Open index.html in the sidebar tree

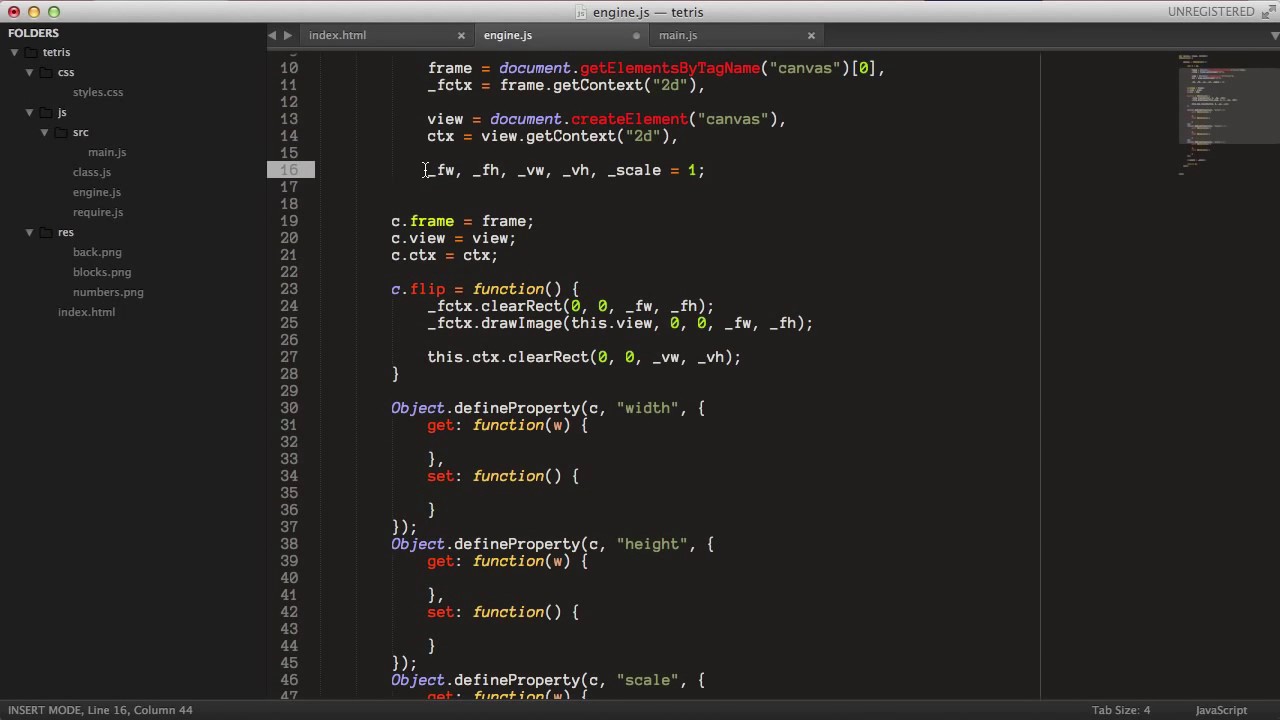[x=86, y=312]
